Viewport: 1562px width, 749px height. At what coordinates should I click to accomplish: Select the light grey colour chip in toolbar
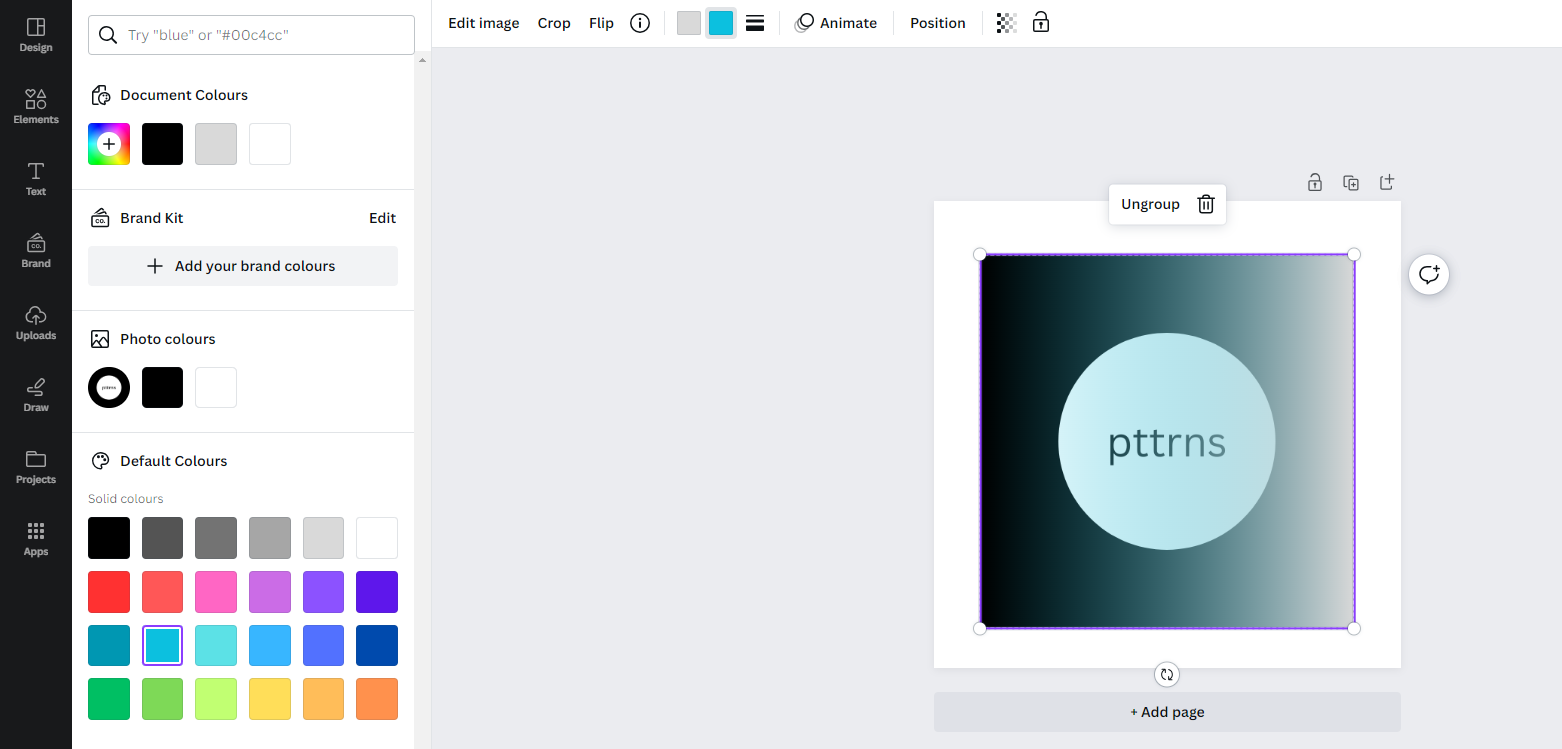click(689, 23)
